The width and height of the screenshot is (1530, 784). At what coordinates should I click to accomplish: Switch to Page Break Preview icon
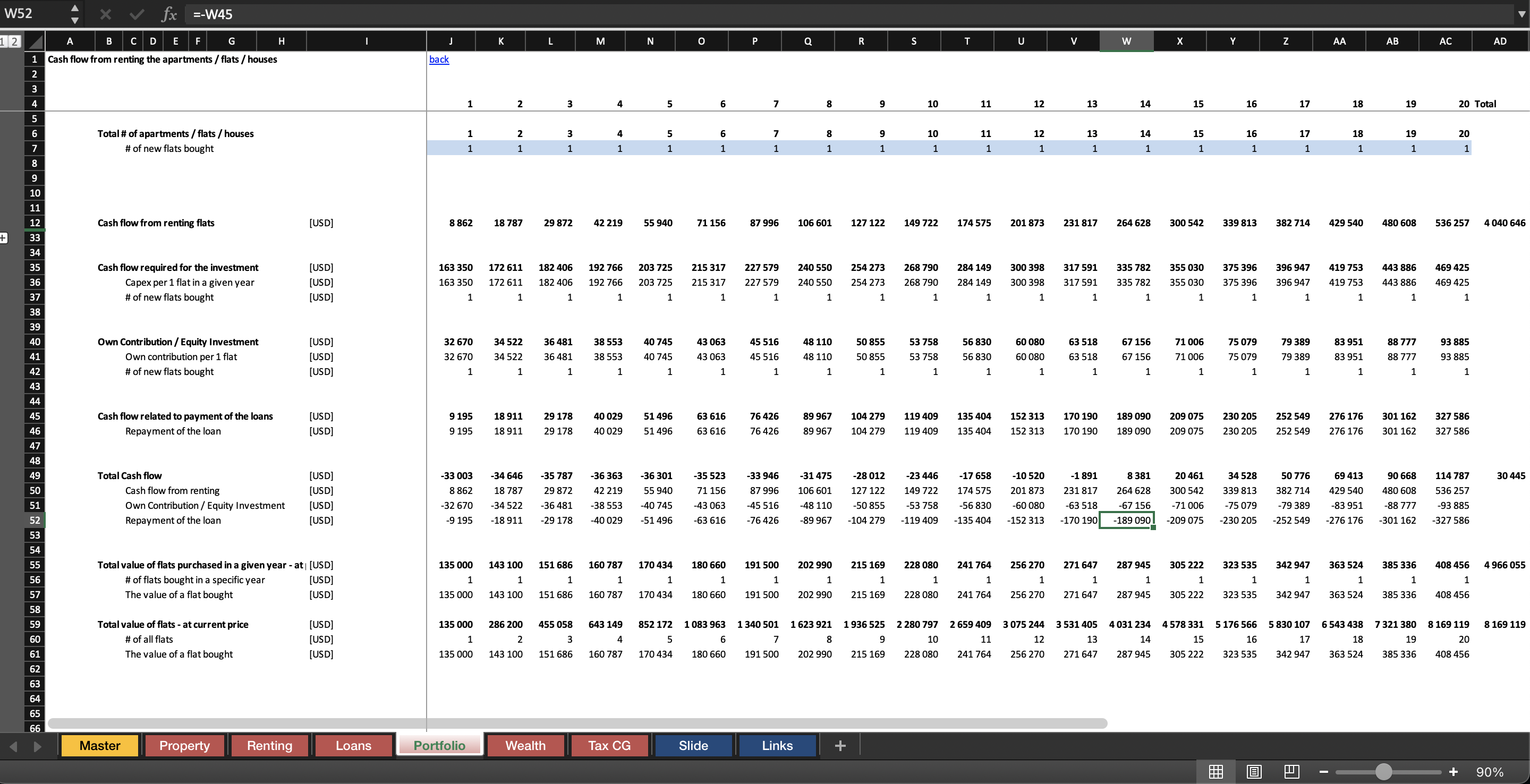click(1291, 772)
